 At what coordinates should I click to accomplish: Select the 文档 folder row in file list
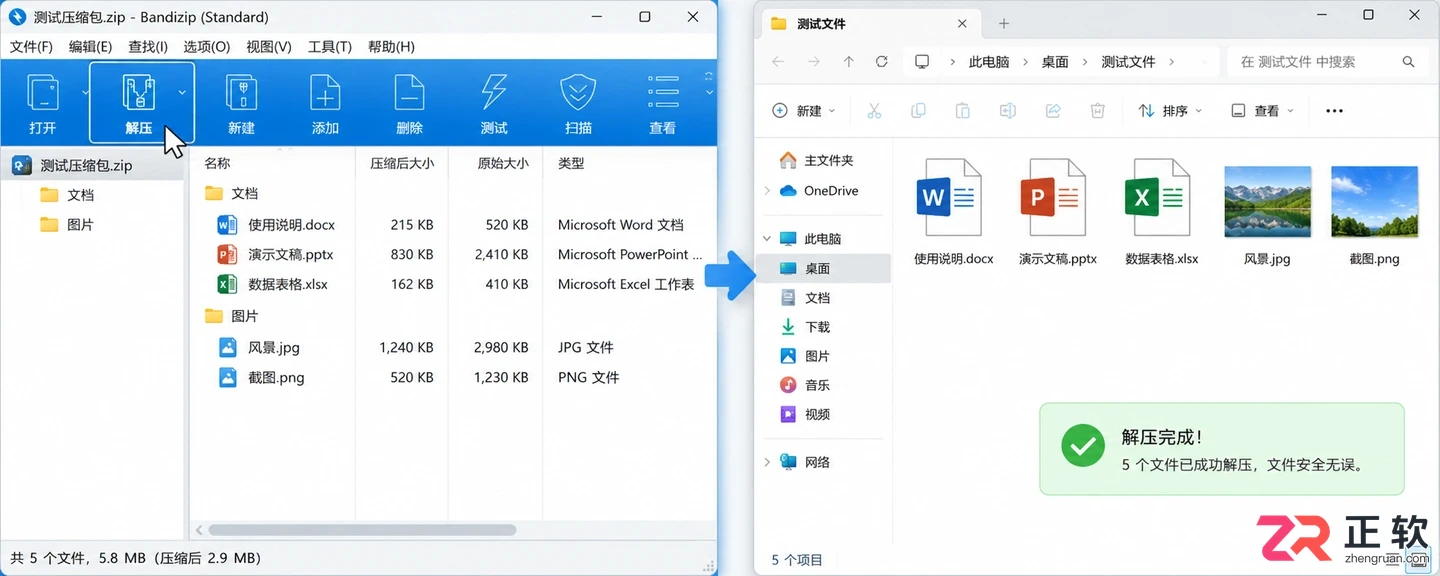pyautogui.click(x=245, y=193)
